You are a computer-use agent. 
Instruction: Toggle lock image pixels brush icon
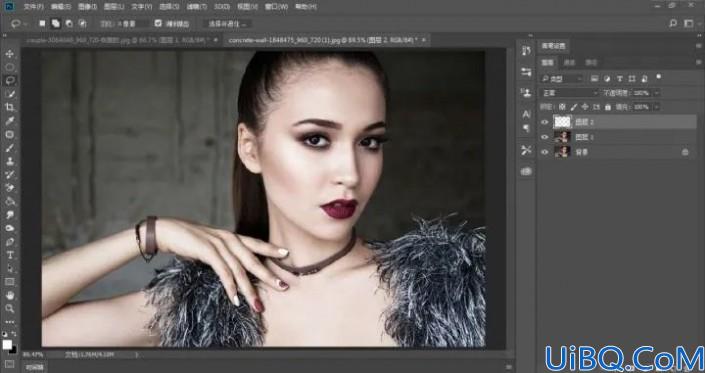[x=573, y=107]
